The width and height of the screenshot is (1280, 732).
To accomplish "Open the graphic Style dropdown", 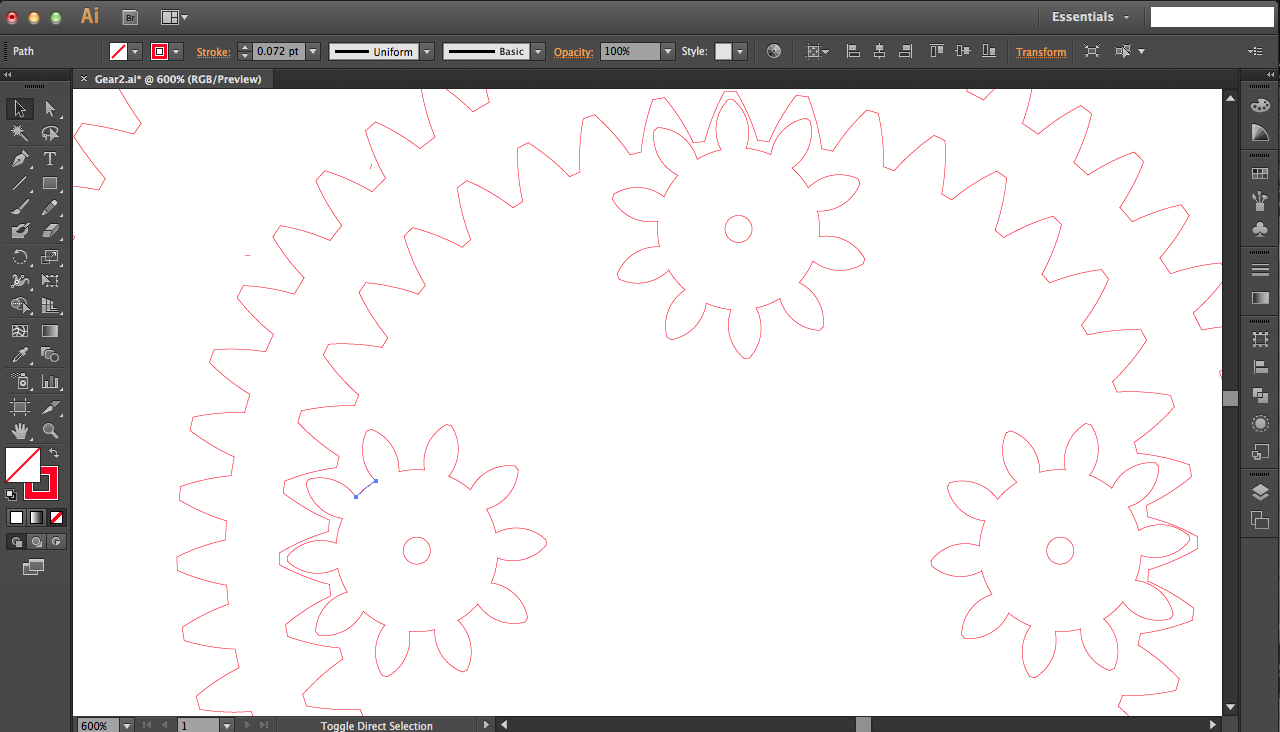I will (x=741, y=51).
